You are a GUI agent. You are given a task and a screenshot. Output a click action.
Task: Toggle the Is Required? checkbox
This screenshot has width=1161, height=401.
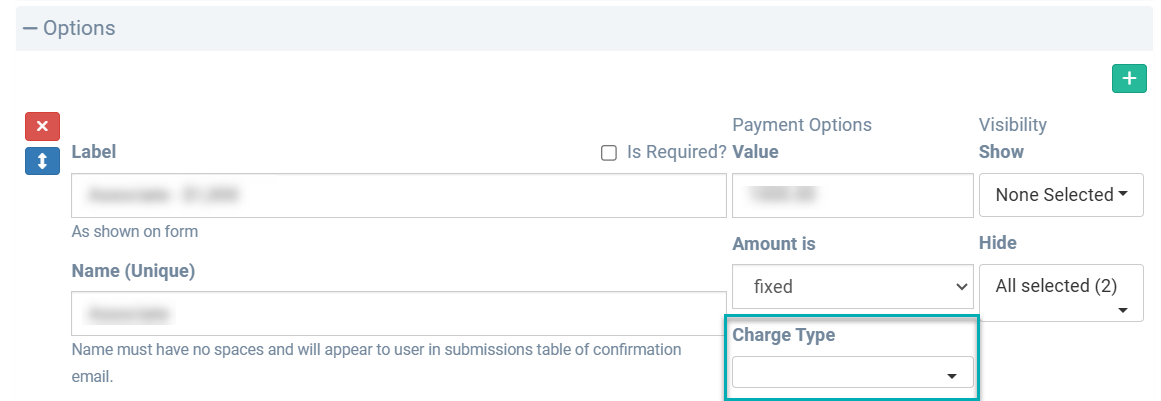click(x=608, y=153)
